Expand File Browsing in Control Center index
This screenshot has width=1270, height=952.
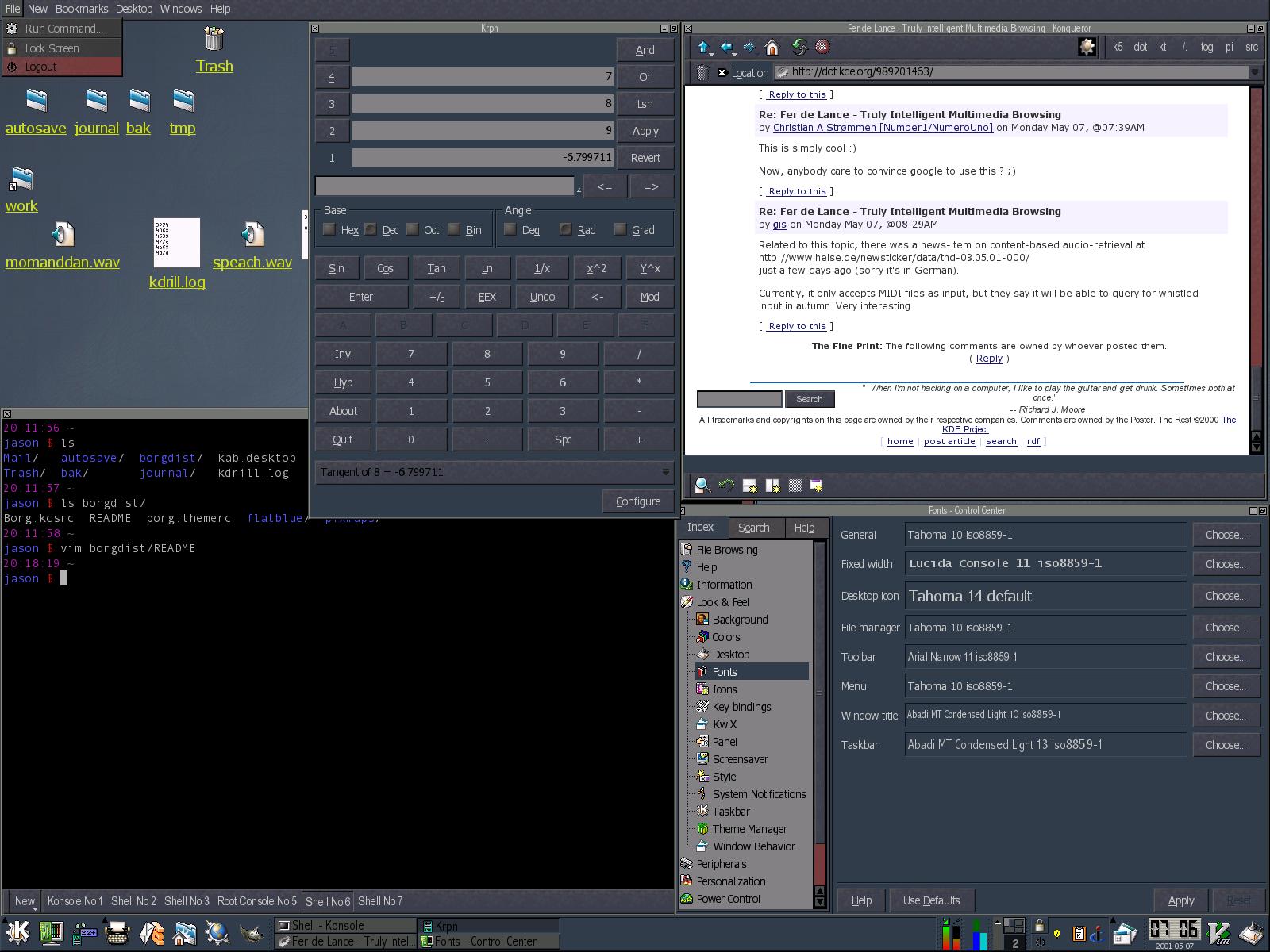(719, 550)
